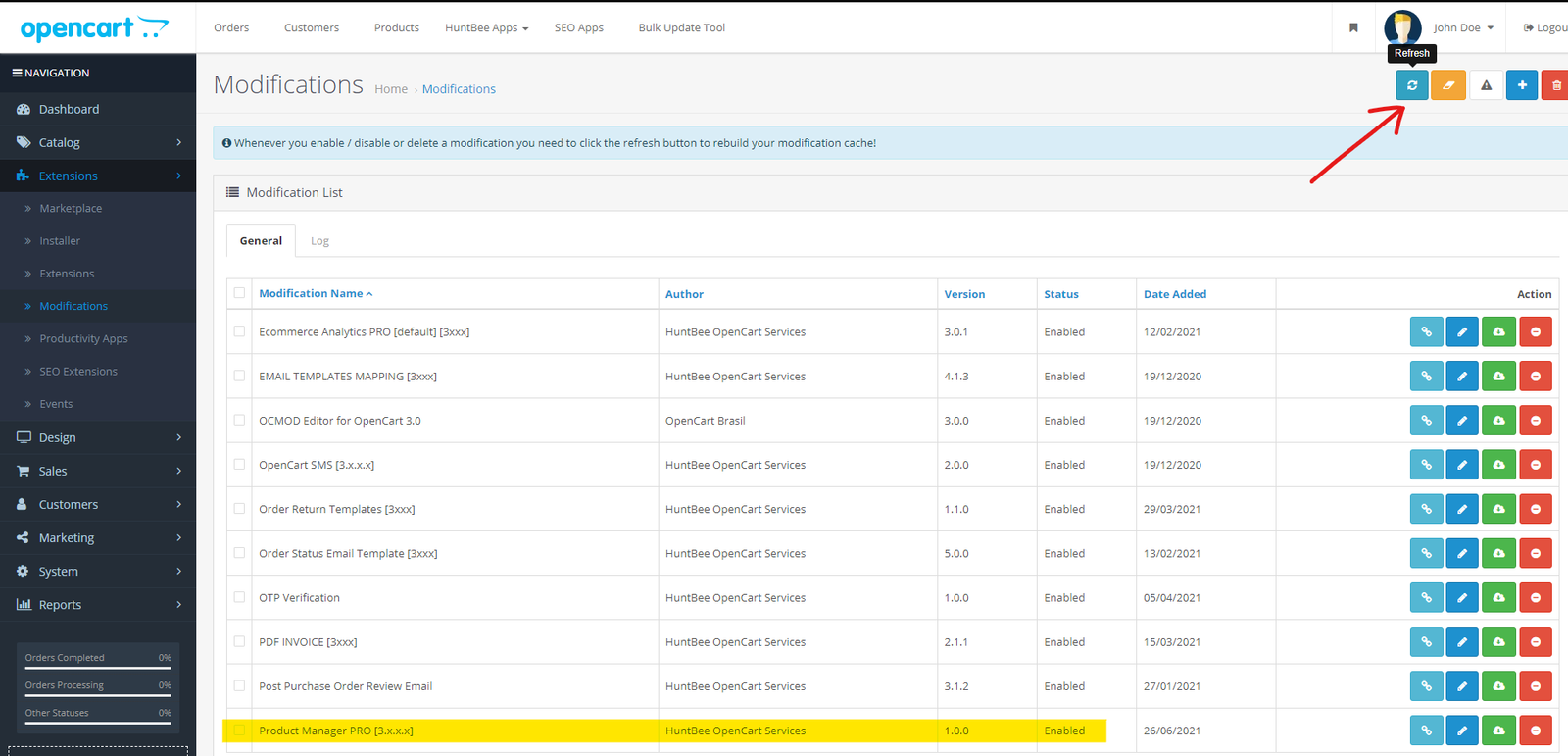Open link button for Ecommerce Analytics PRO row
1568x756 pixels.
click(x=1426, y=331)
